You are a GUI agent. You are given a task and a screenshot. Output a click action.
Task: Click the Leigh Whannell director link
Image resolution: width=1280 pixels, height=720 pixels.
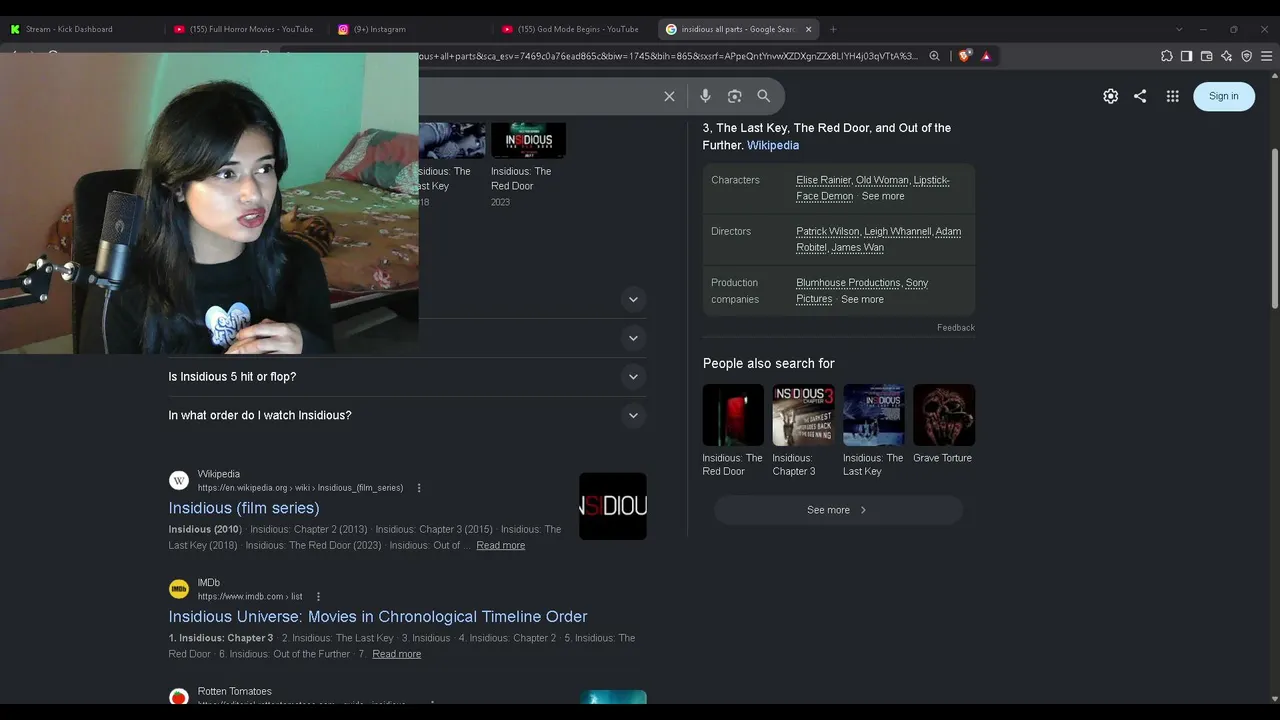click(897, 231)
